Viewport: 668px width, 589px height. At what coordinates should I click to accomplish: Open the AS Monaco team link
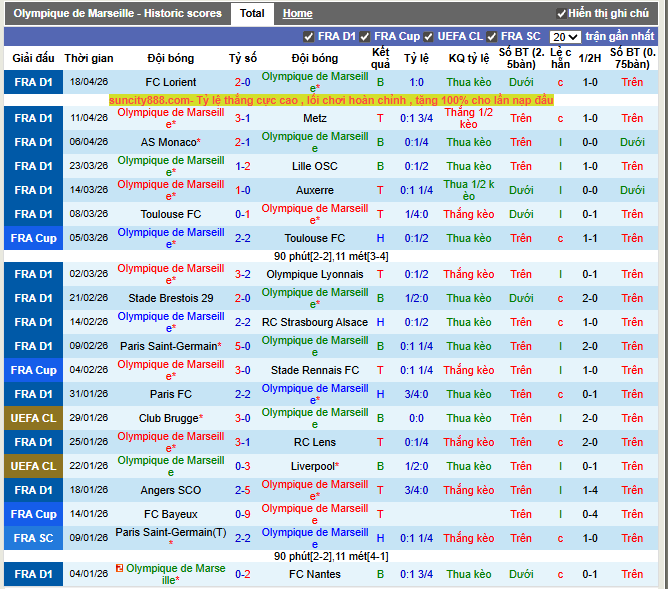point(168,142)
